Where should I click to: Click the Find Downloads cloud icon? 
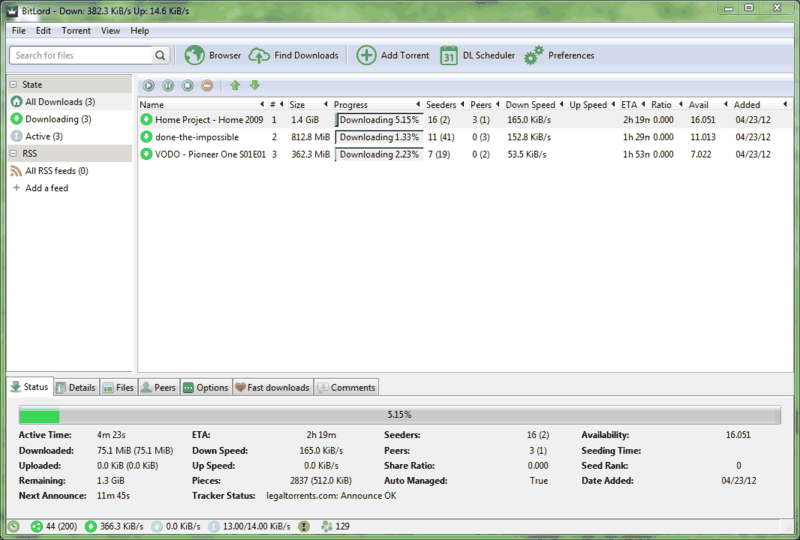(259, 56)
